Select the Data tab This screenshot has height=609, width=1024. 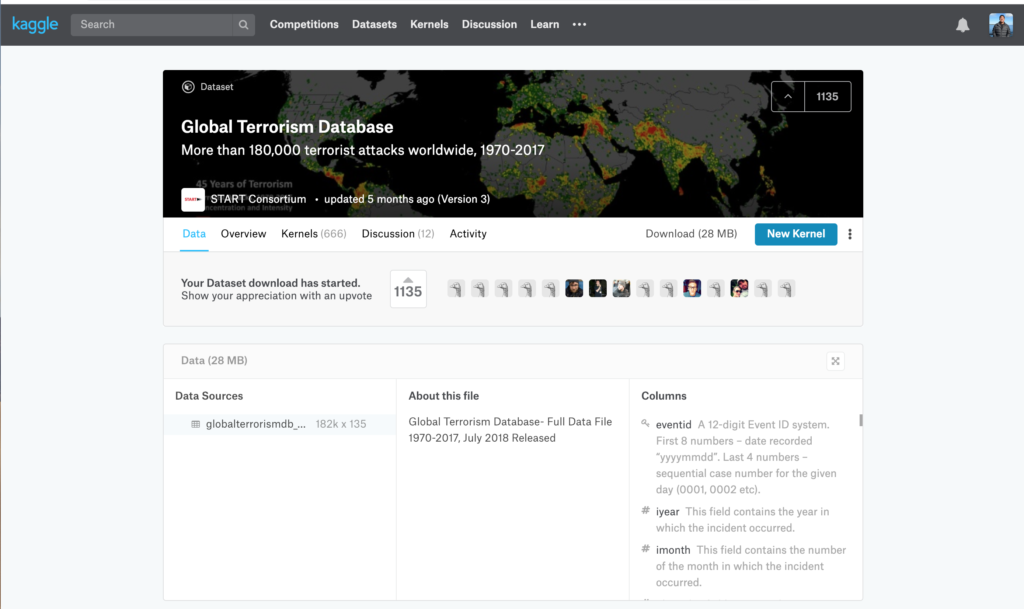(x=194, y=234)
